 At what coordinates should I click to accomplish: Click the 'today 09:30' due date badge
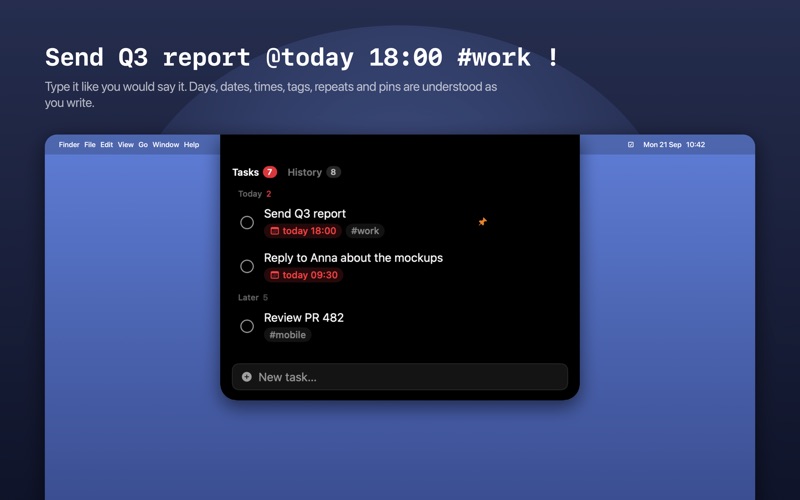pos(304,276)
